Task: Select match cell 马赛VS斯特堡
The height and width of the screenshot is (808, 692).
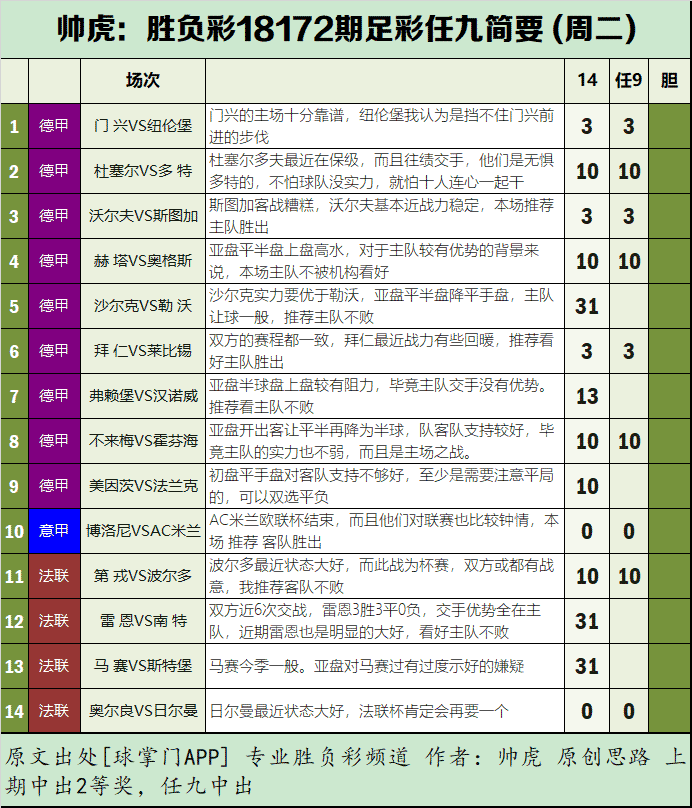Action: (x=143, y=666)
